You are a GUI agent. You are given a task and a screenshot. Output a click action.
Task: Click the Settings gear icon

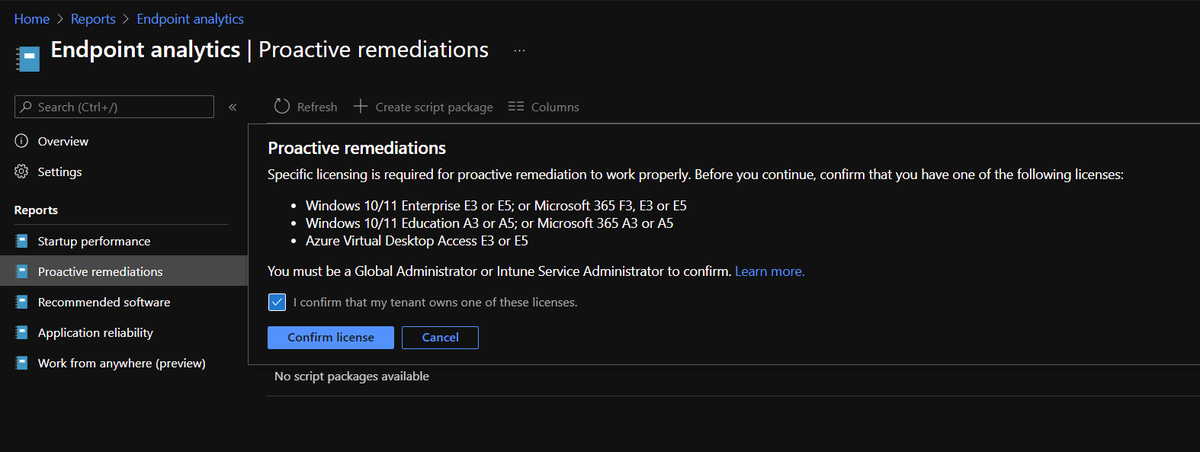click(21, 172)
